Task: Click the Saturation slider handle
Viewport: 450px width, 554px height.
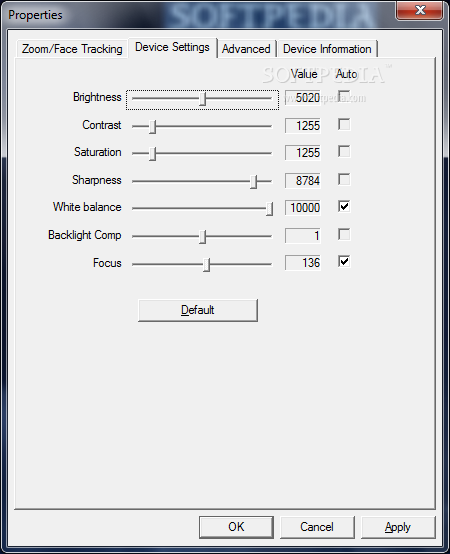Action: point(152,154)
